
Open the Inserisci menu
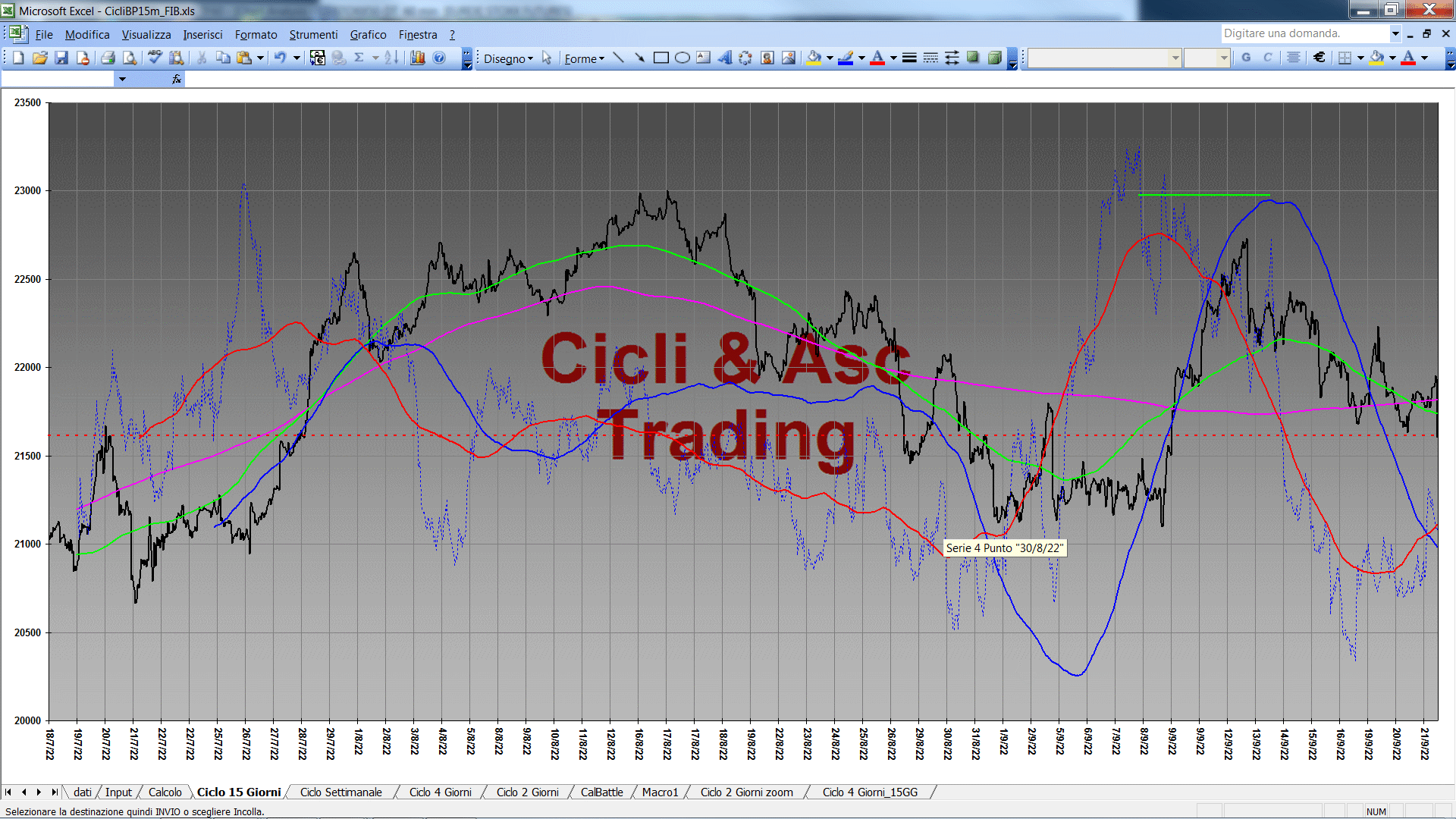point(202,34)
